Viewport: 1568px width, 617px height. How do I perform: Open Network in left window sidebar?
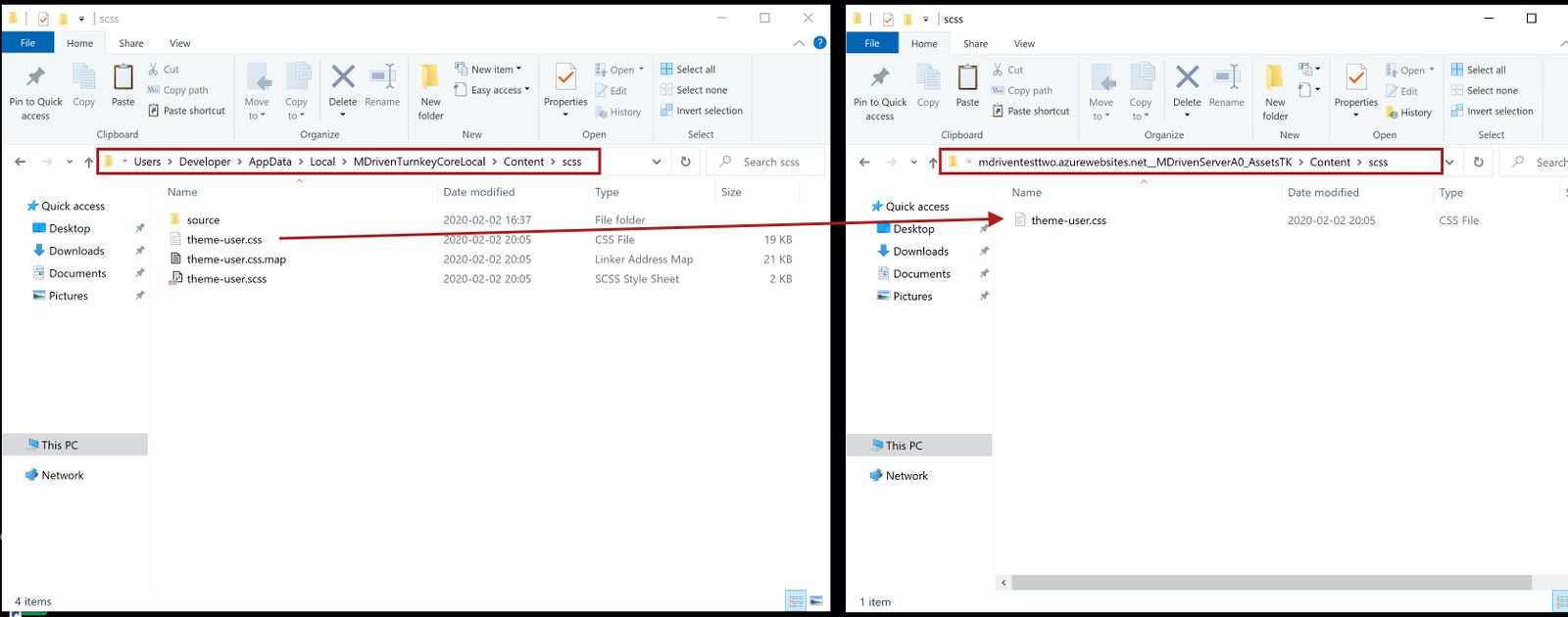click(63, 475)
